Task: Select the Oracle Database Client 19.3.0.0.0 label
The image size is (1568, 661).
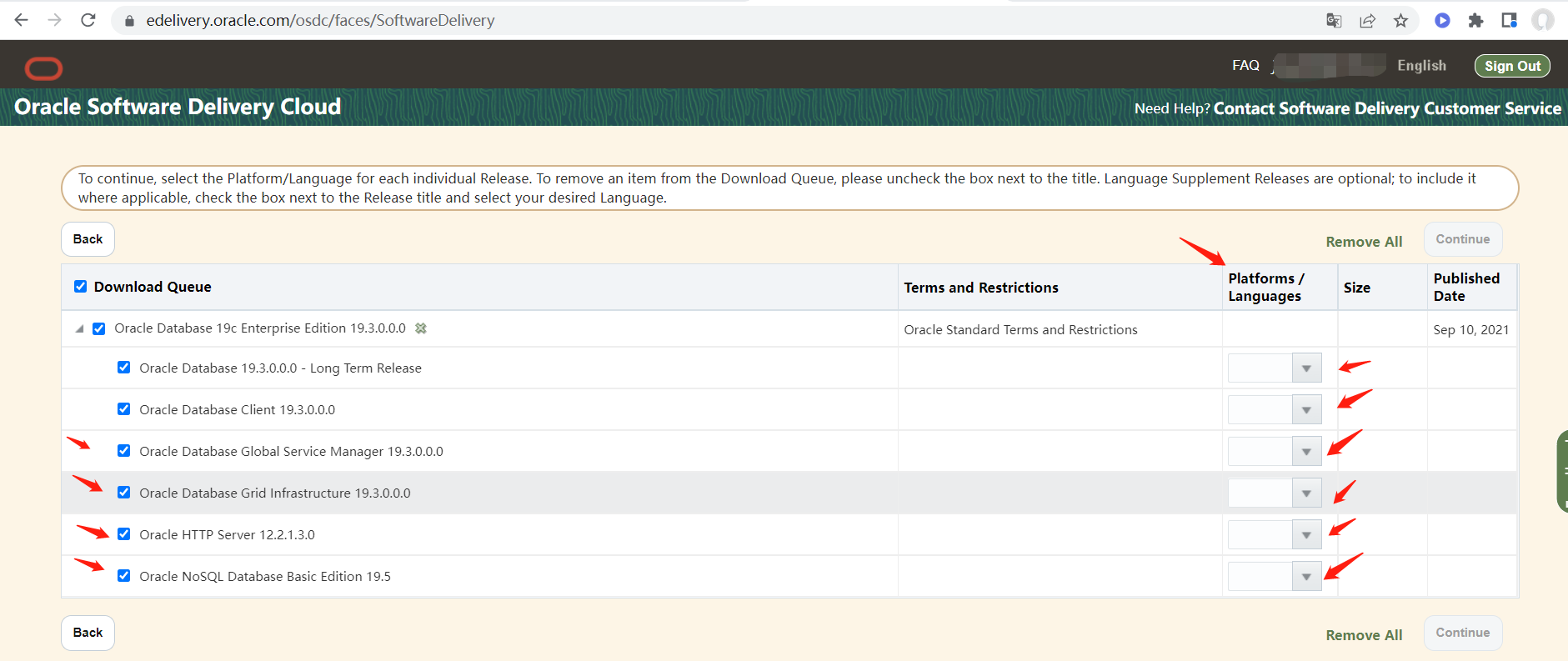Action: (238, 410)
